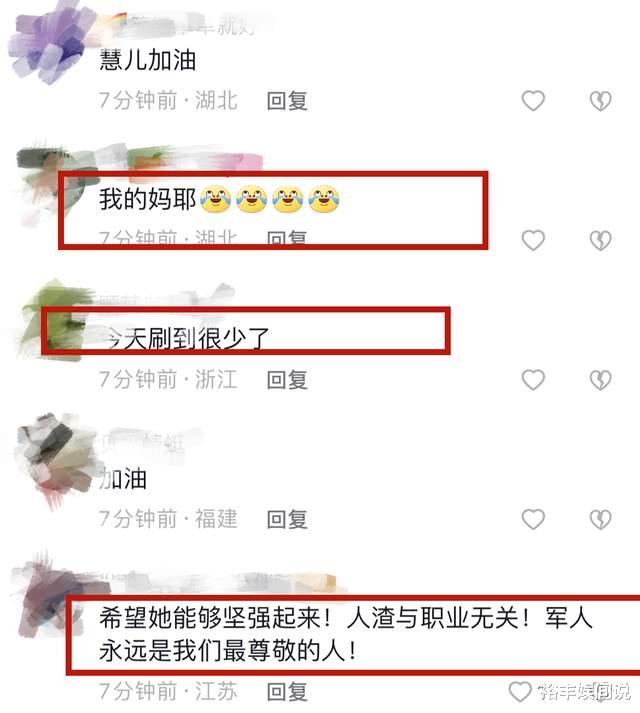640x713 pixels.
Task: Dislike the 慧儿加油 comment with broken heart
Action: pos(600,101)
